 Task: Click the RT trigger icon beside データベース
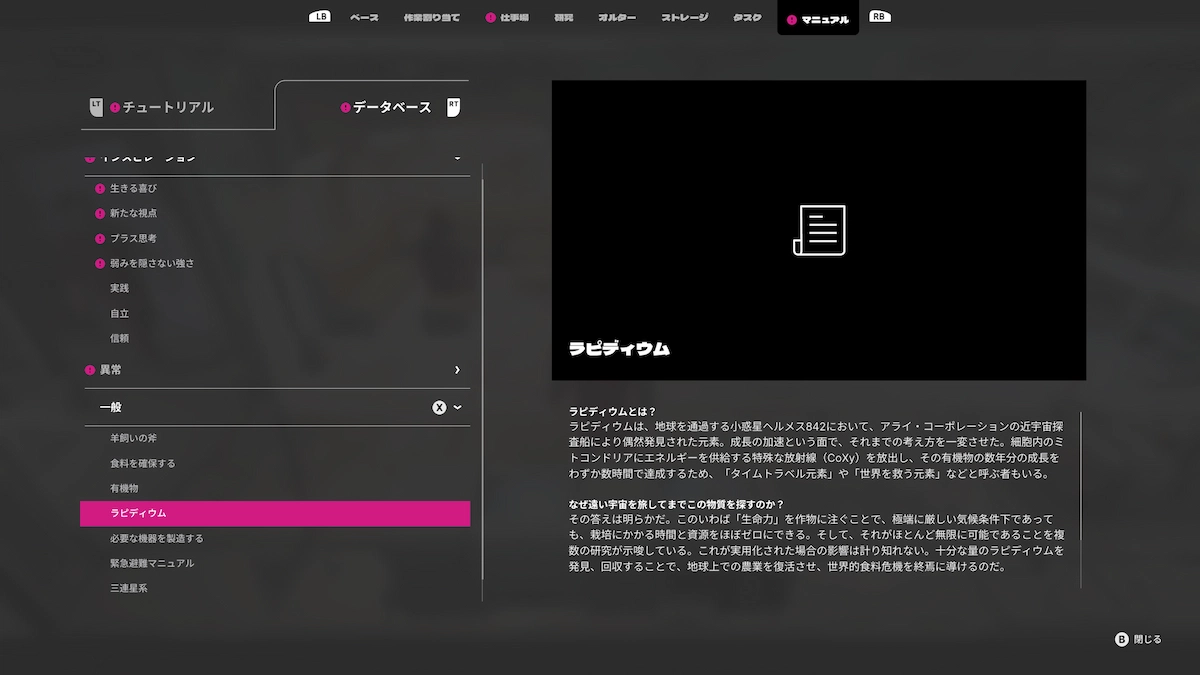click(454, 106)
